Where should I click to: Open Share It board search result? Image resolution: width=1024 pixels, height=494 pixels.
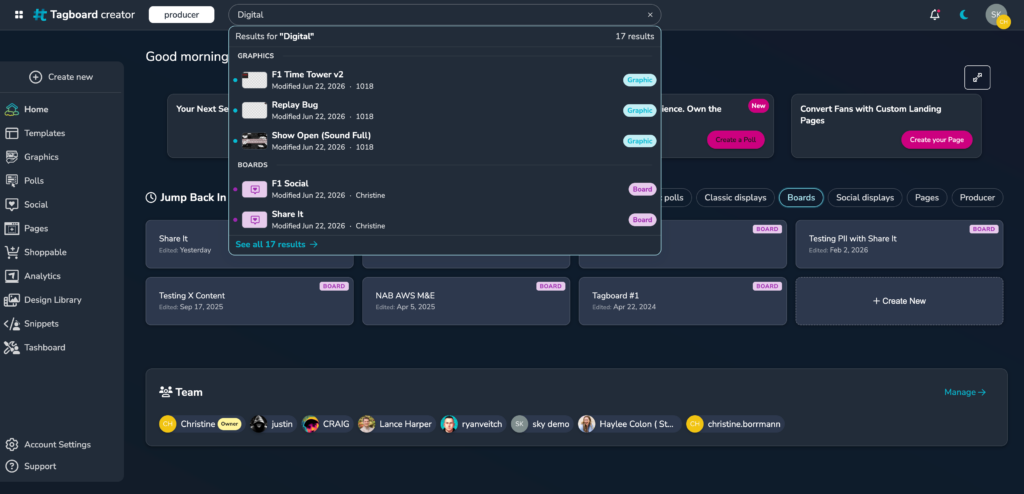(445, 220)
